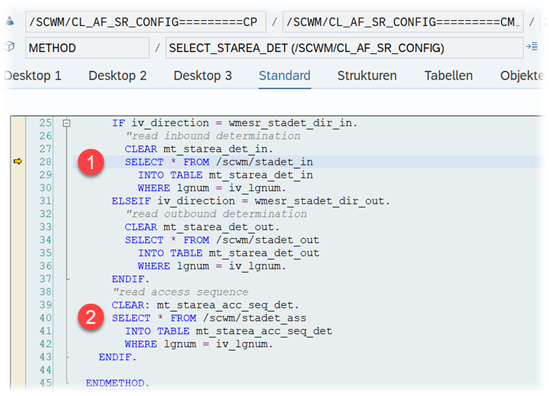Select the Desktop 3 tab
549x396 pixels.
coord(203,76)
